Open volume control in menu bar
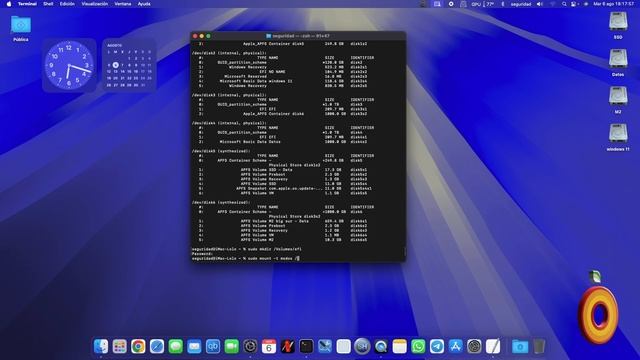The height and width of the screenshot is (360, 640). tap(540, 4)
